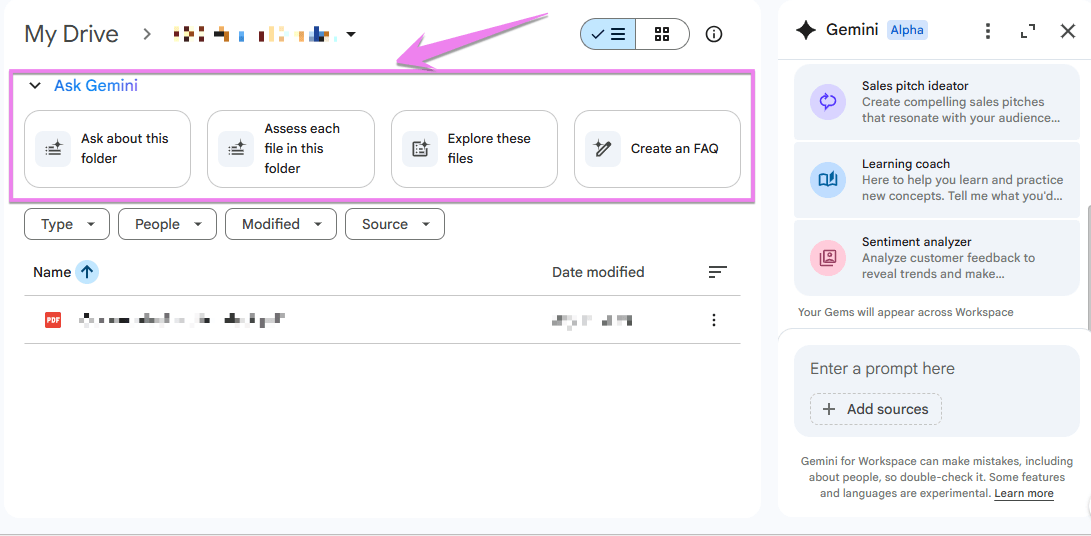Click the Date modified column header
This screenshot has width=1091, height=536.
(x=598, y=272)
